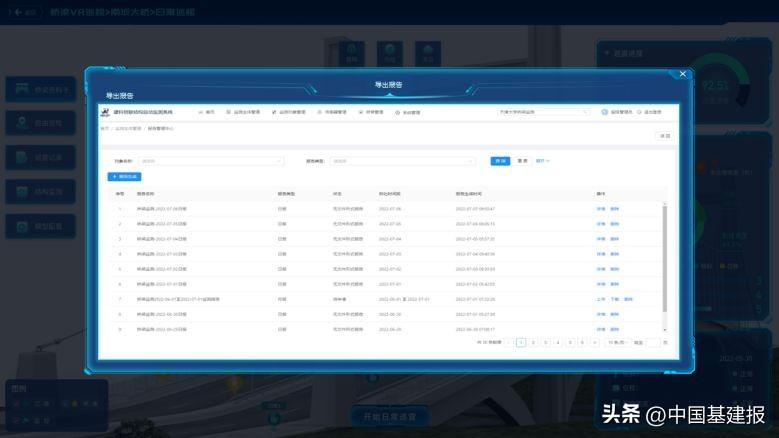Expand the object name dropdown
Screen dimensions: 779x438
click(x=212, y=161)
